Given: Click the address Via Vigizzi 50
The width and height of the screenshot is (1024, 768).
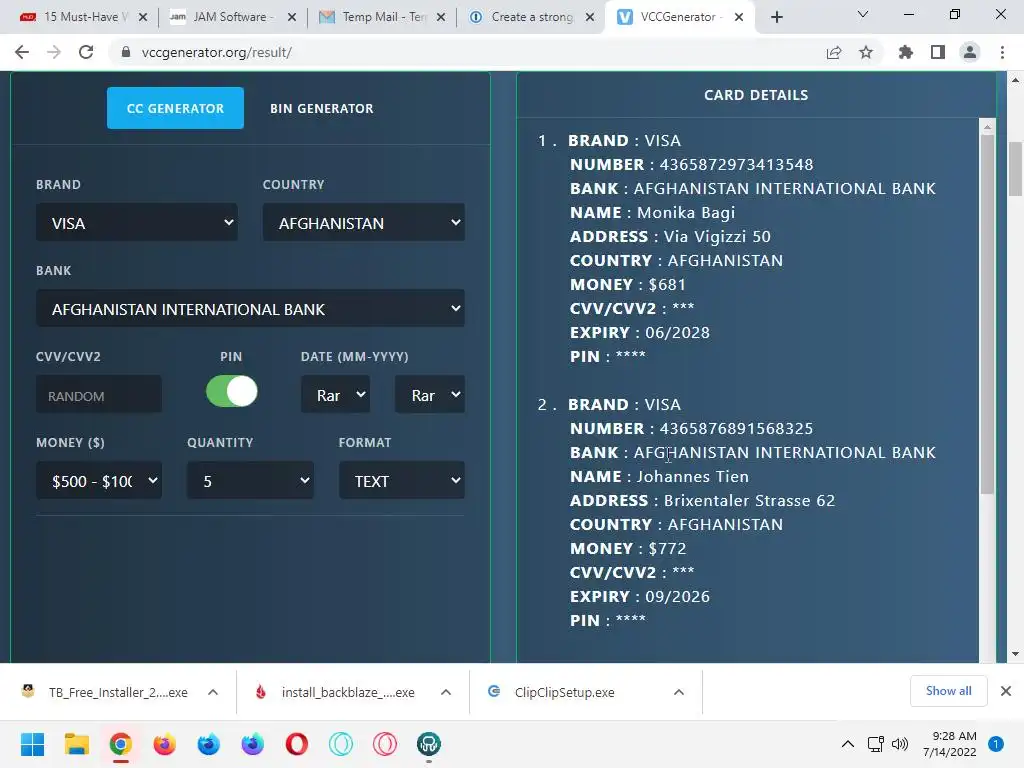Looking at the screenshot, I should pyautogui.click(x=717, y=236).
